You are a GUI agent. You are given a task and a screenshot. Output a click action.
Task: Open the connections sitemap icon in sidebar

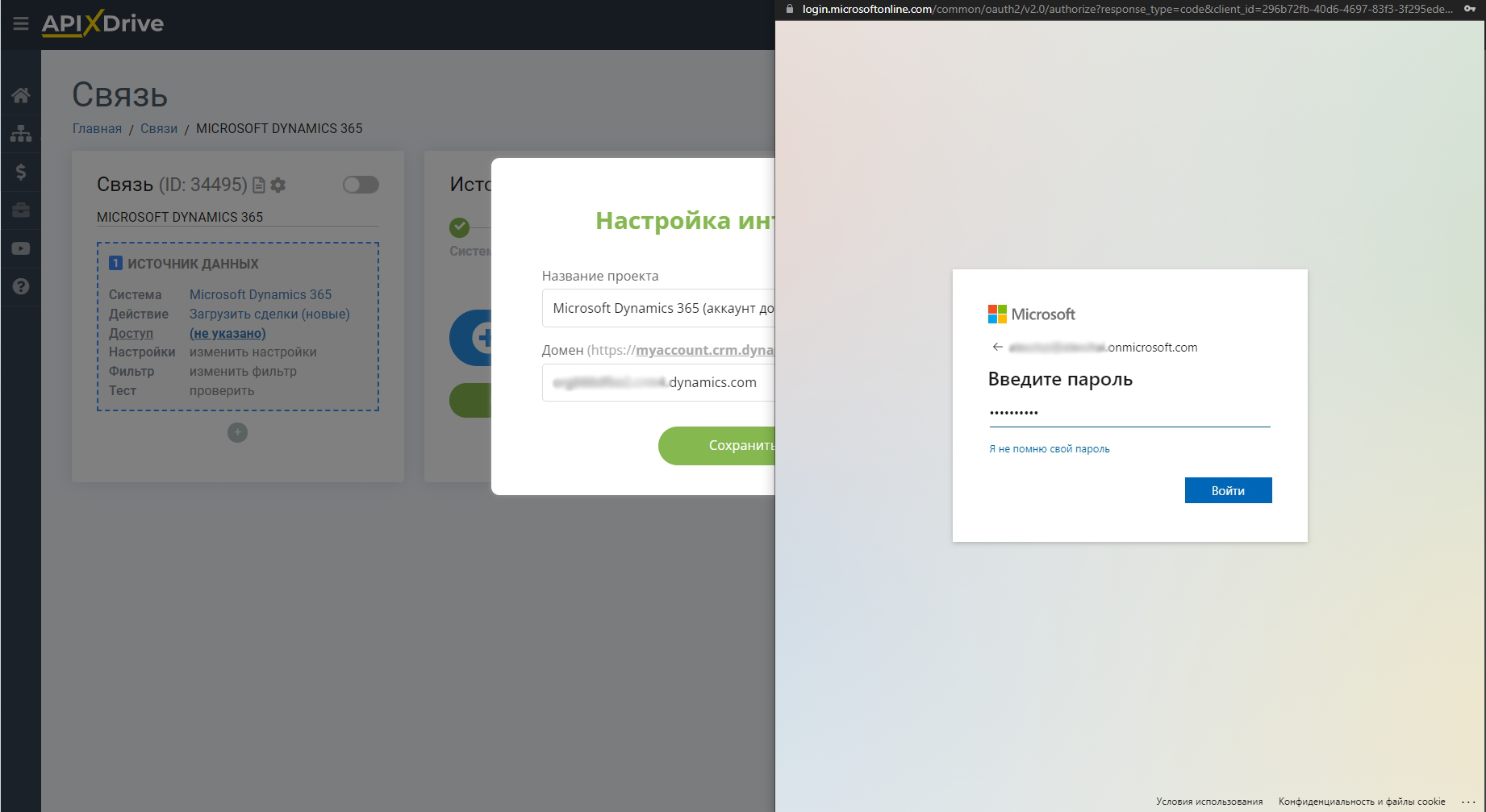(x=21, y=133)
